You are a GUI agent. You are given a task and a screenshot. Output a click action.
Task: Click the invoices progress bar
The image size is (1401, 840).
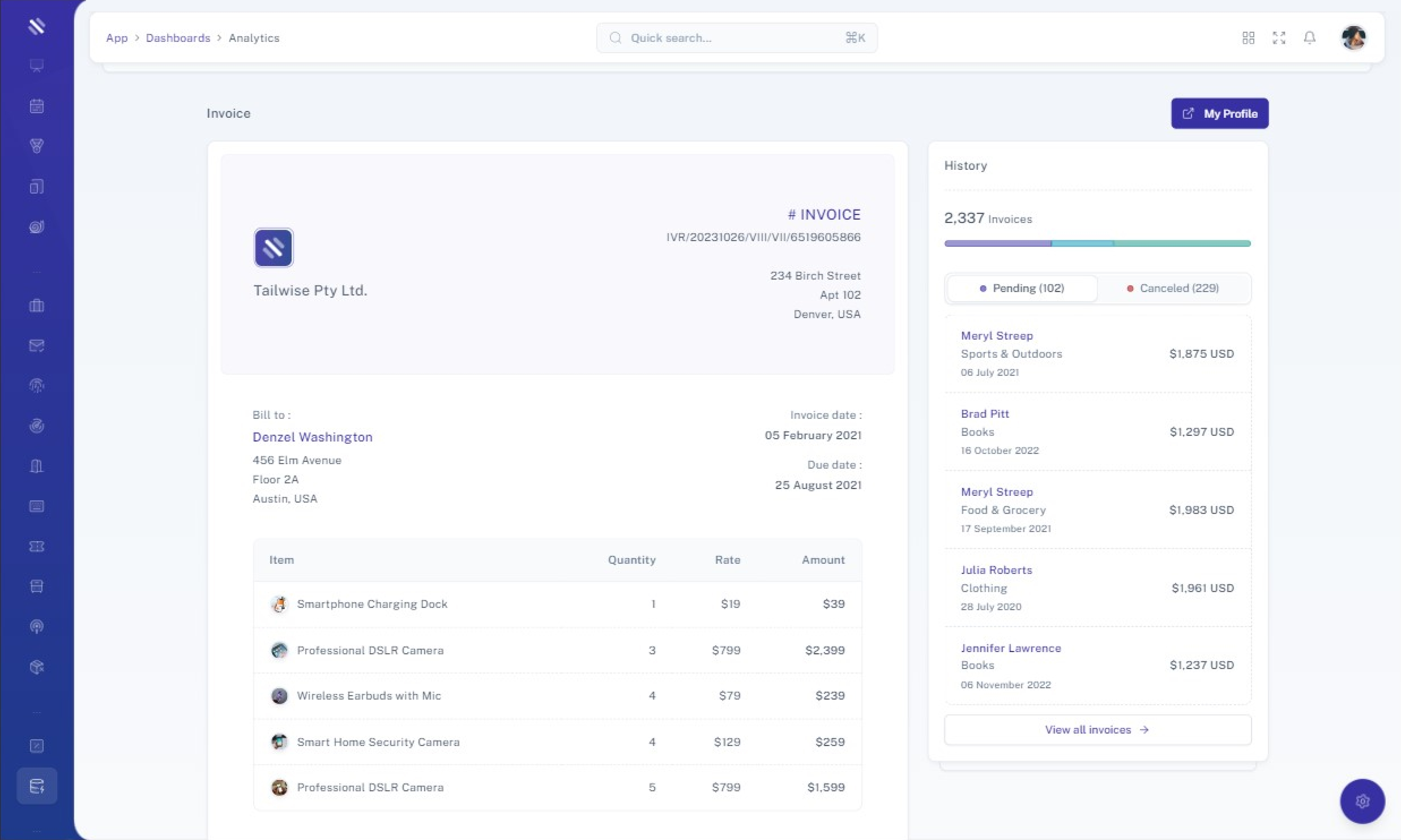coord(1097,243)
